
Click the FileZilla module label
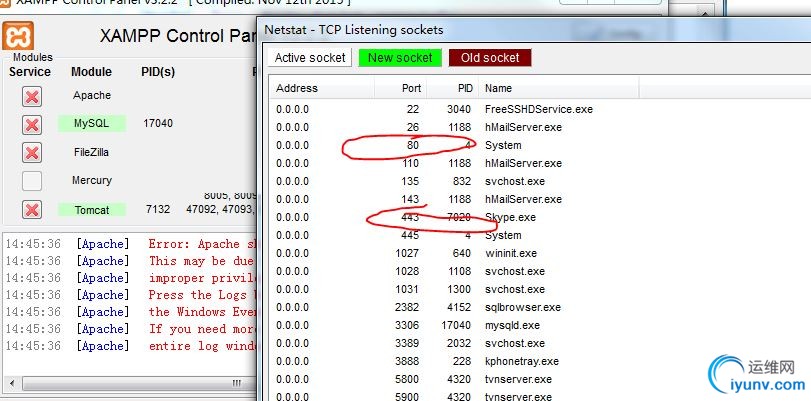[x=92, y=152]
